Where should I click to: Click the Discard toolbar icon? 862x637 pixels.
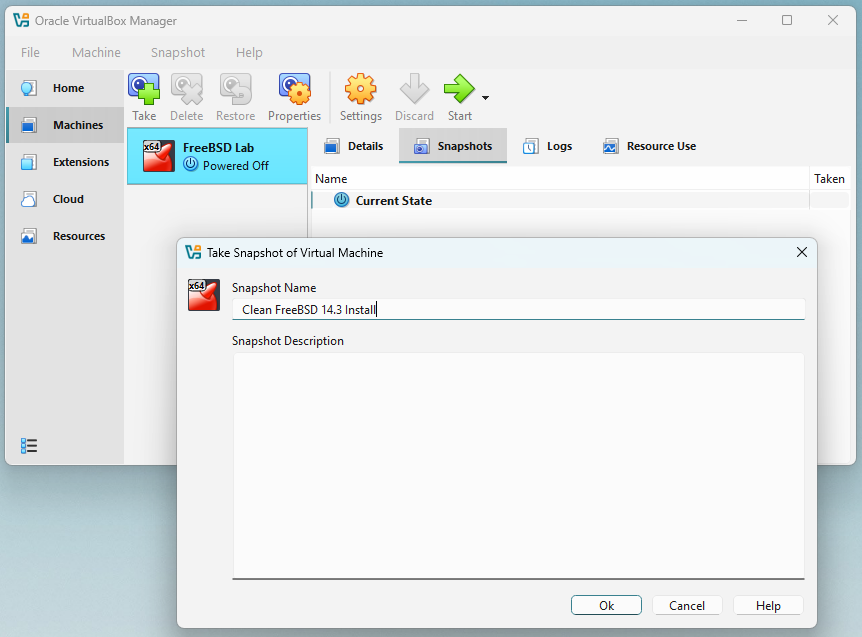[x=414, y=89]
